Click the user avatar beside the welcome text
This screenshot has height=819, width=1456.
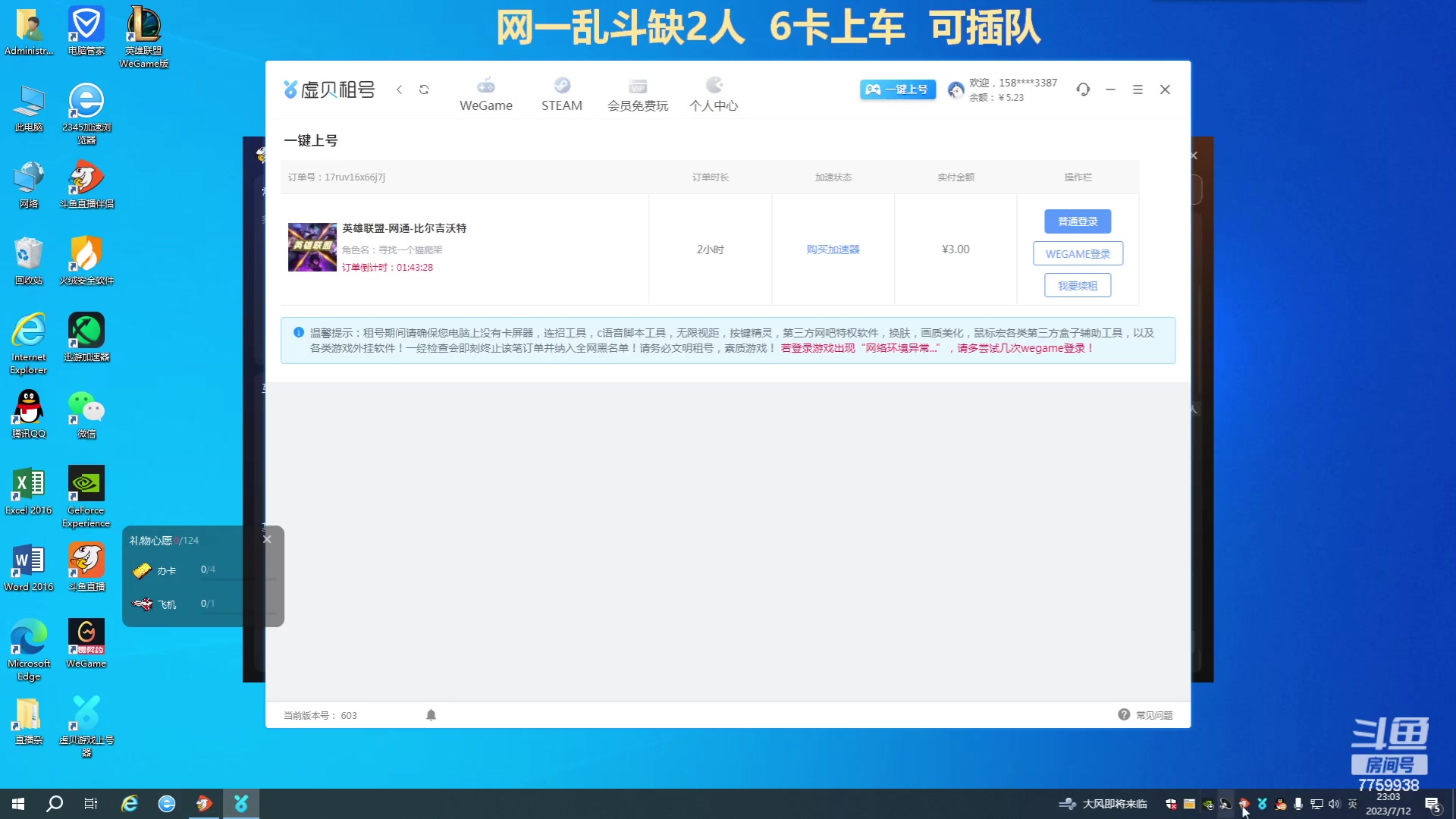point(955,90)
